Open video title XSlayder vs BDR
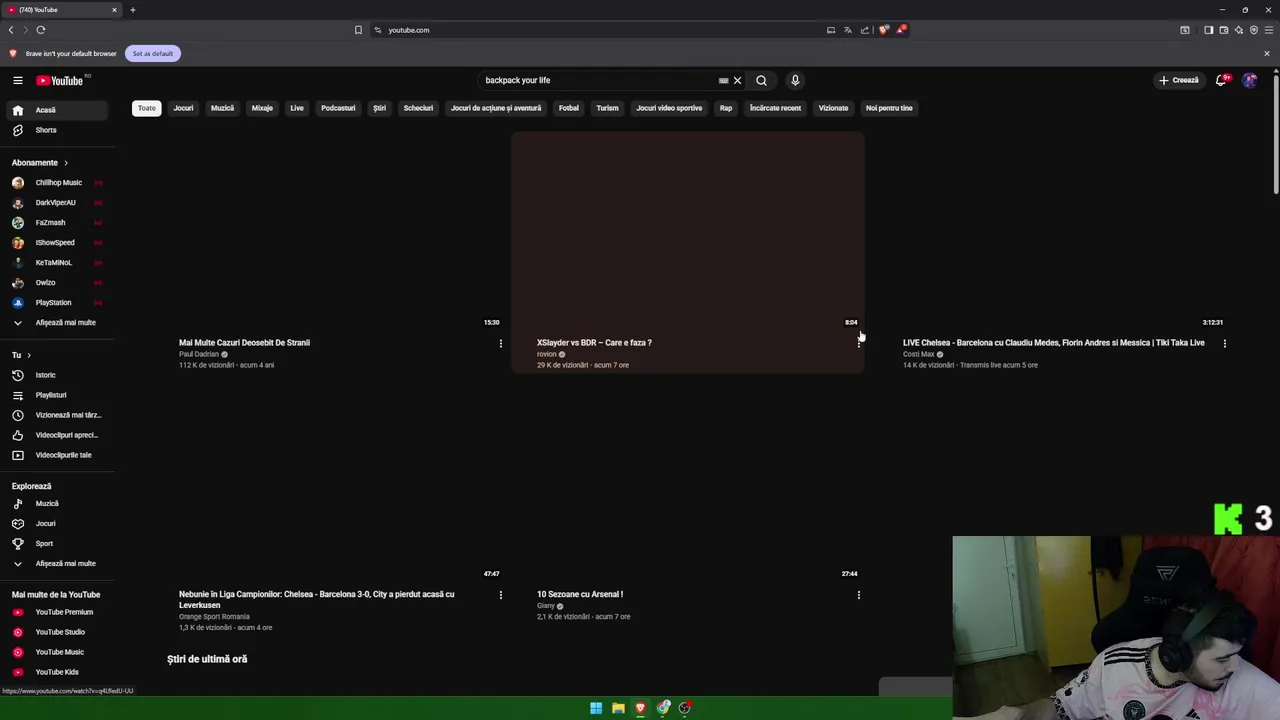 tap(594, 343)
